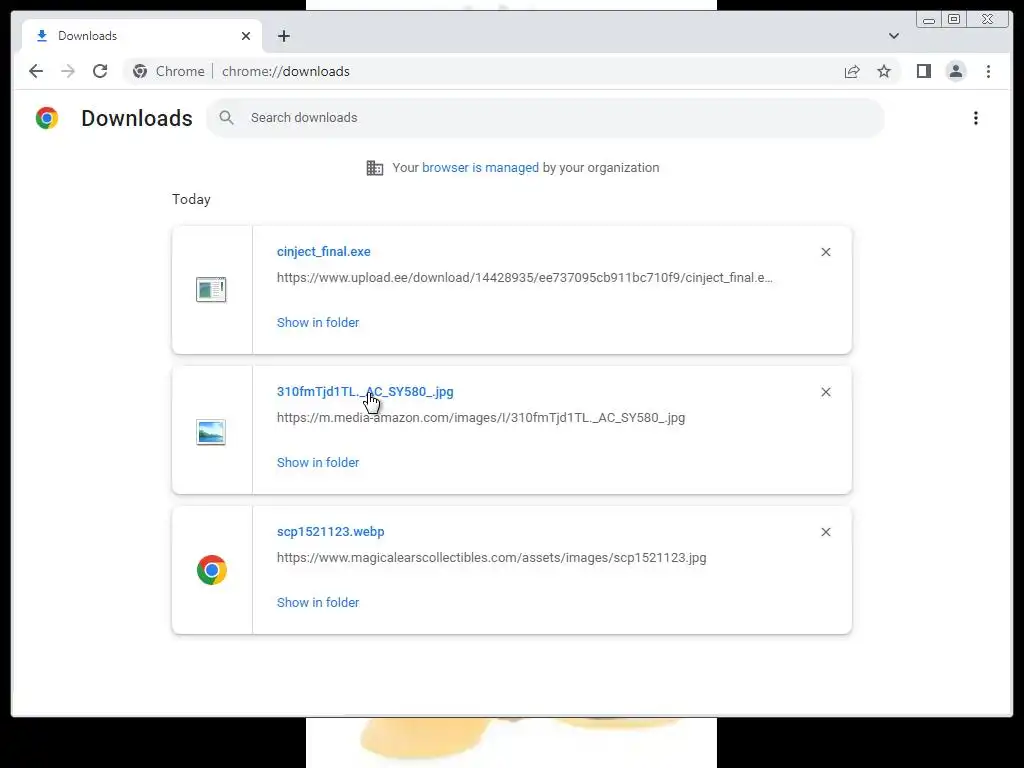Open the 'browser is managed' link
The image size is (1024, 768).
[480, 168]
